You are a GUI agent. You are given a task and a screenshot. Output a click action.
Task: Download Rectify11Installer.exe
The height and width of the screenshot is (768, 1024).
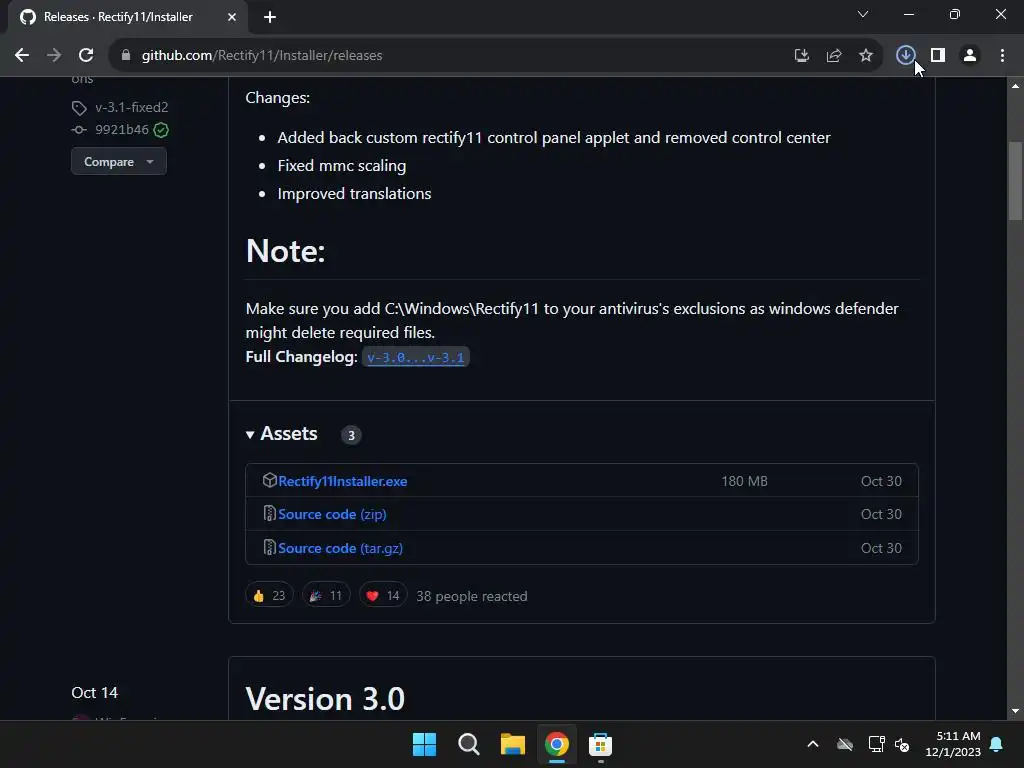[342, 481]
